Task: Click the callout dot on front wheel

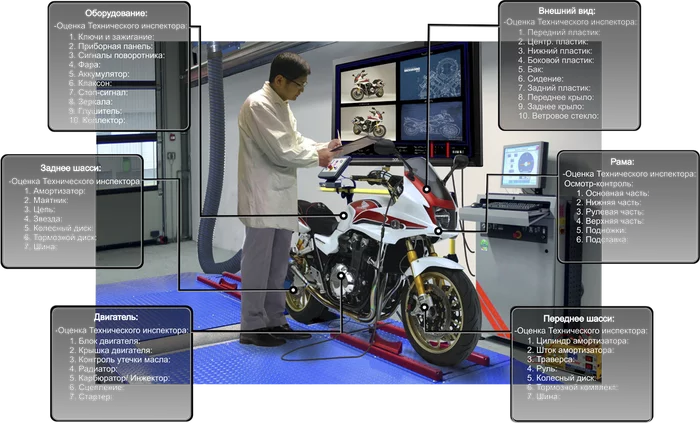Action: pos(425,307)
